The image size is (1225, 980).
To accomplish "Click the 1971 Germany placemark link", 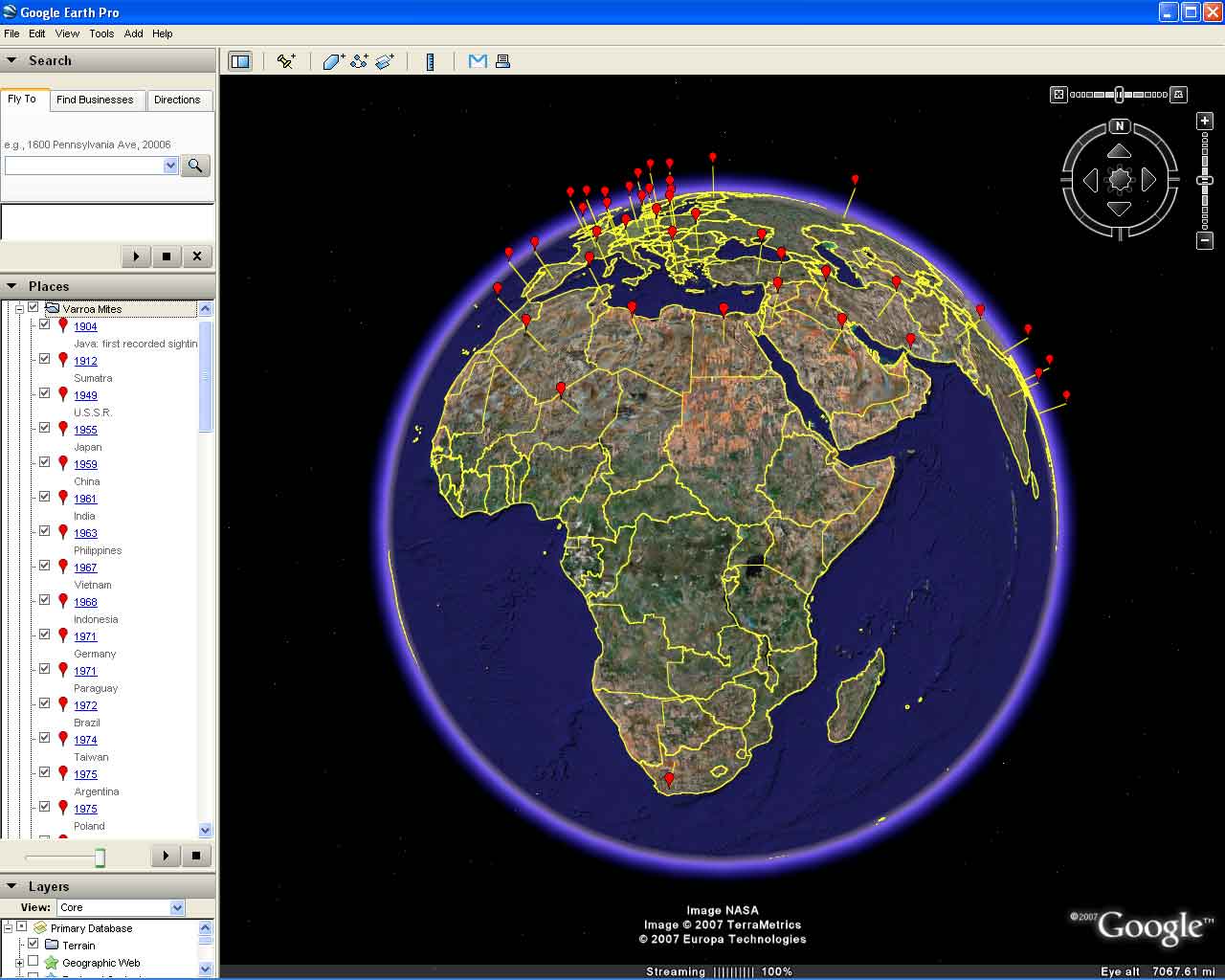I will (x=85, y=636).
